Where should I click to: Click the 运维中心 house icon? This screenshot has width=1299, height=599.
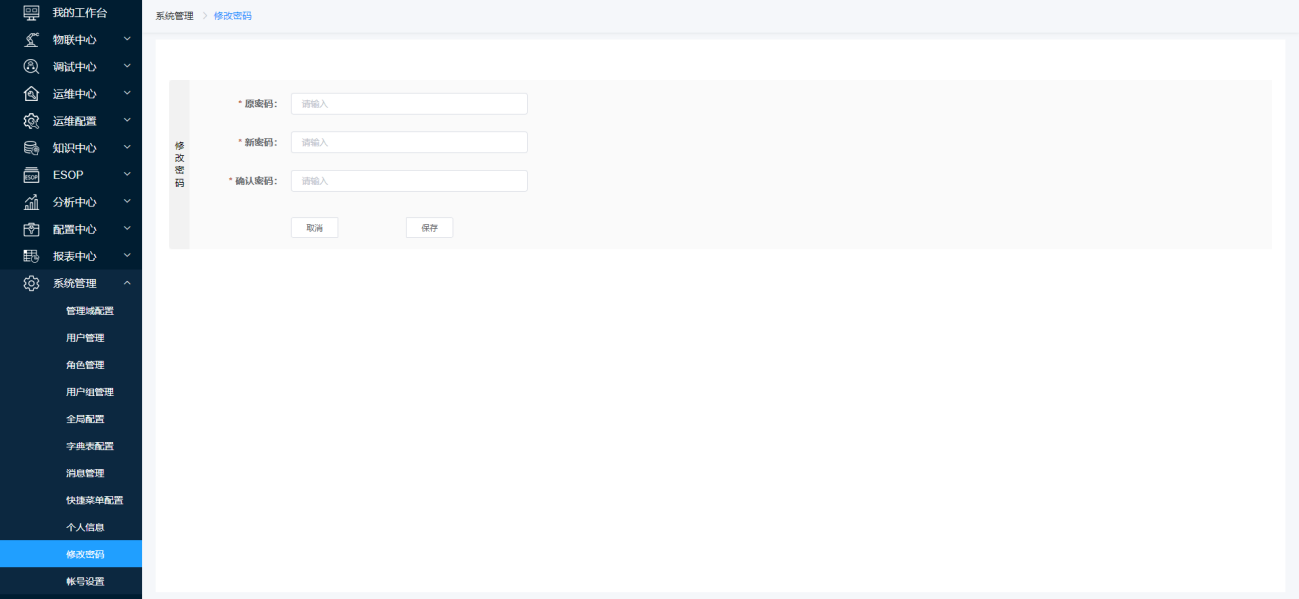click(31, 93)
